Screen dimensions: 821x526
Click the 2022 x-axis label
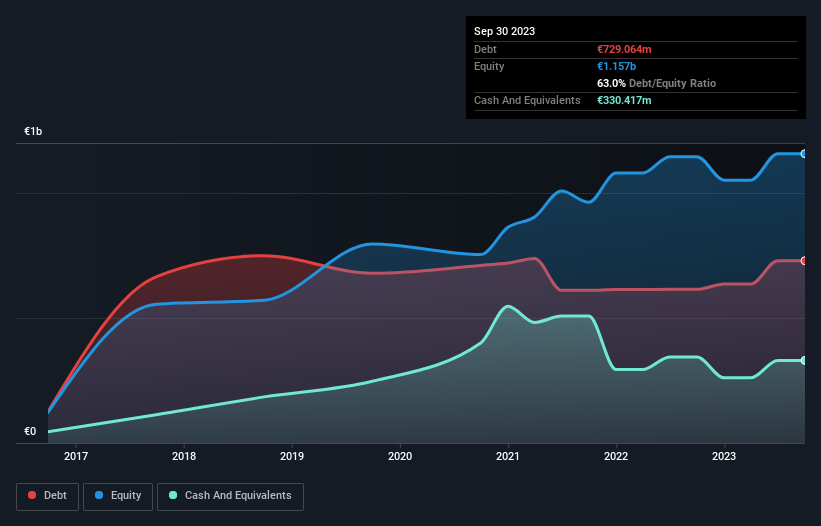pyautogui.click(x=616, y=456)
